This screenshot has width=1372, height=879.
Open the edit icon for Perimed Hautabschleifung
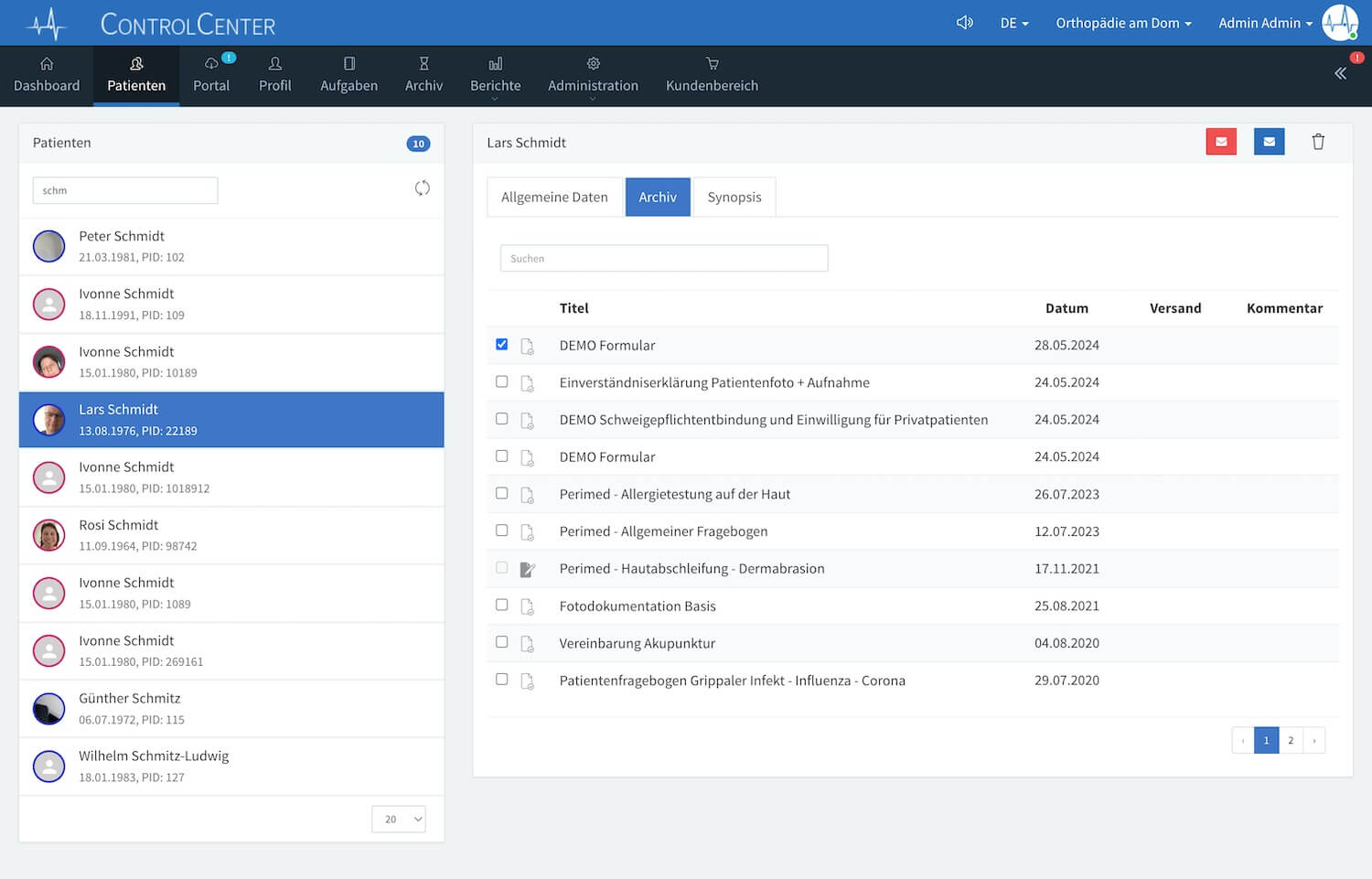527,569
